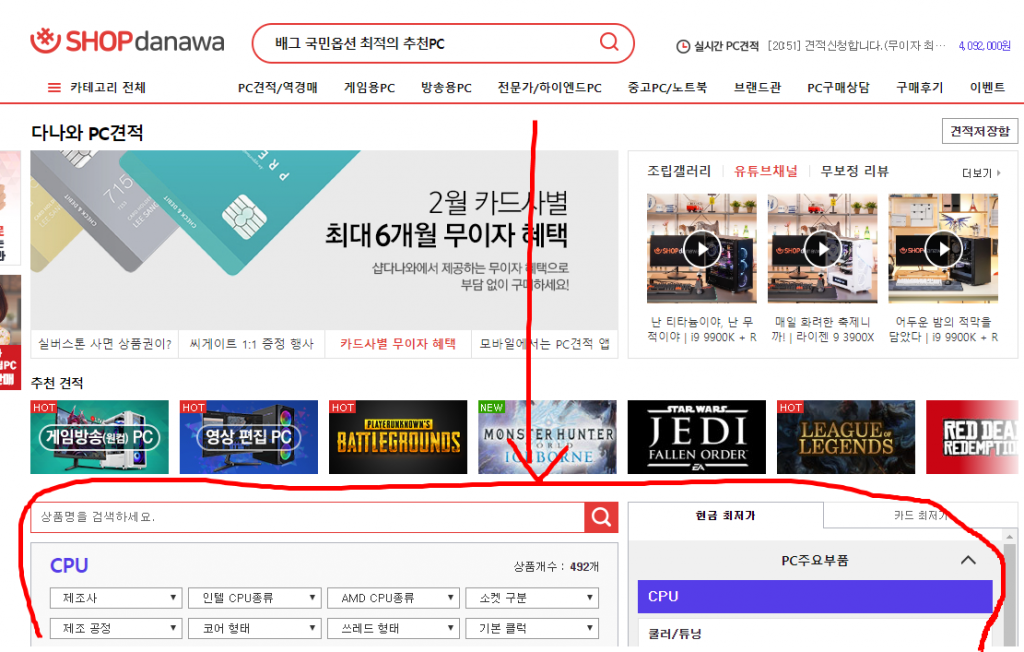
Task: Open the 카드사별 무이자 혜택 banner tab
Action: (398, 344)
